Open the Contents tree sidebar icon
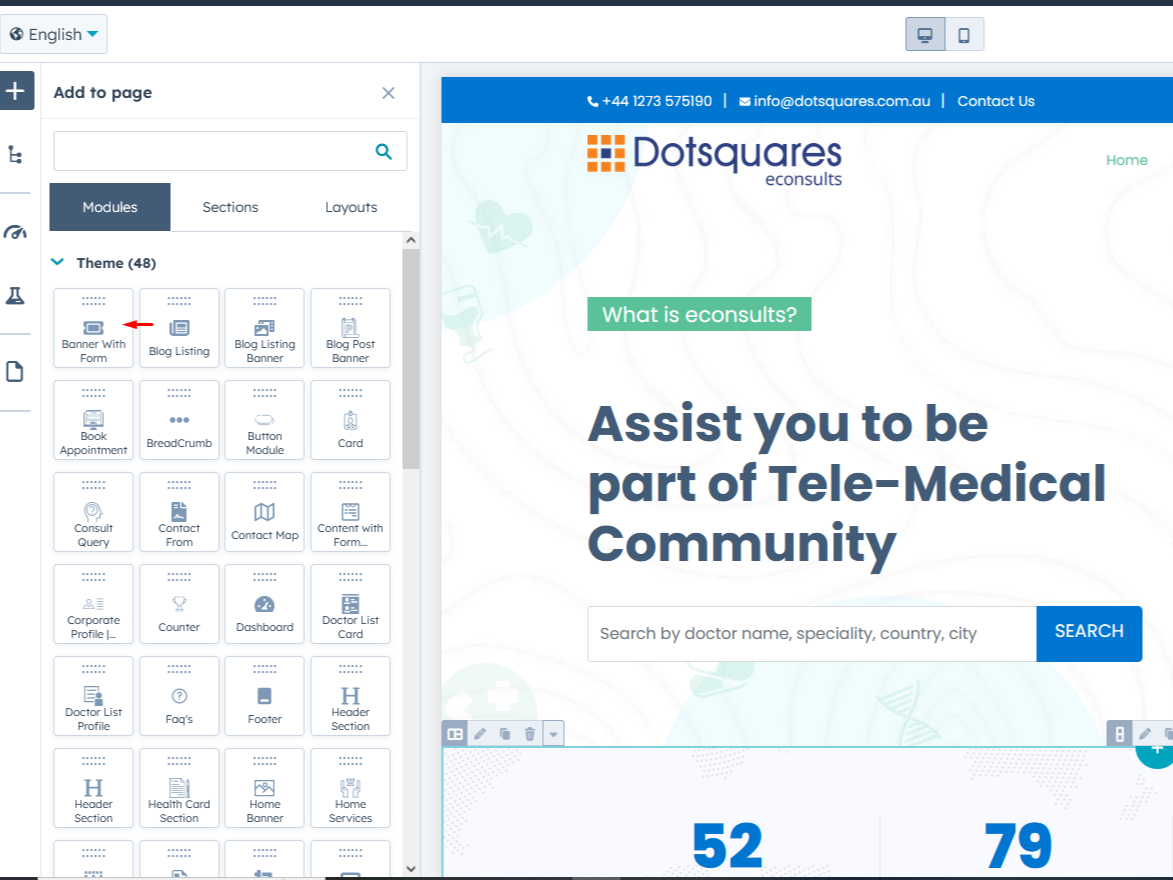 tap(16, 155)
